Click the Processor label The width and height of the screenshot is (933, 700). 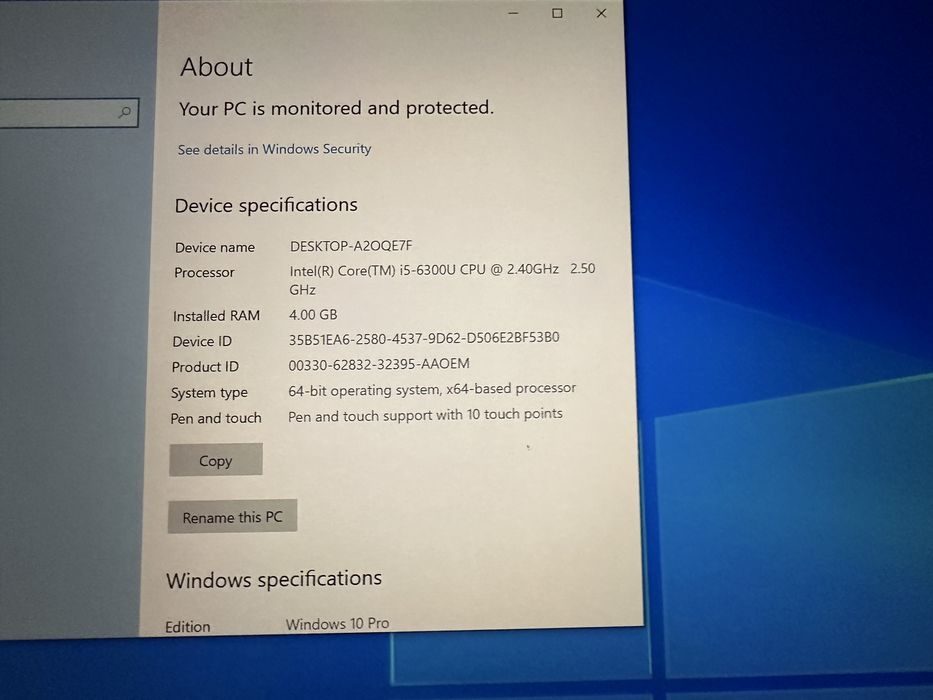coord(204,272)
